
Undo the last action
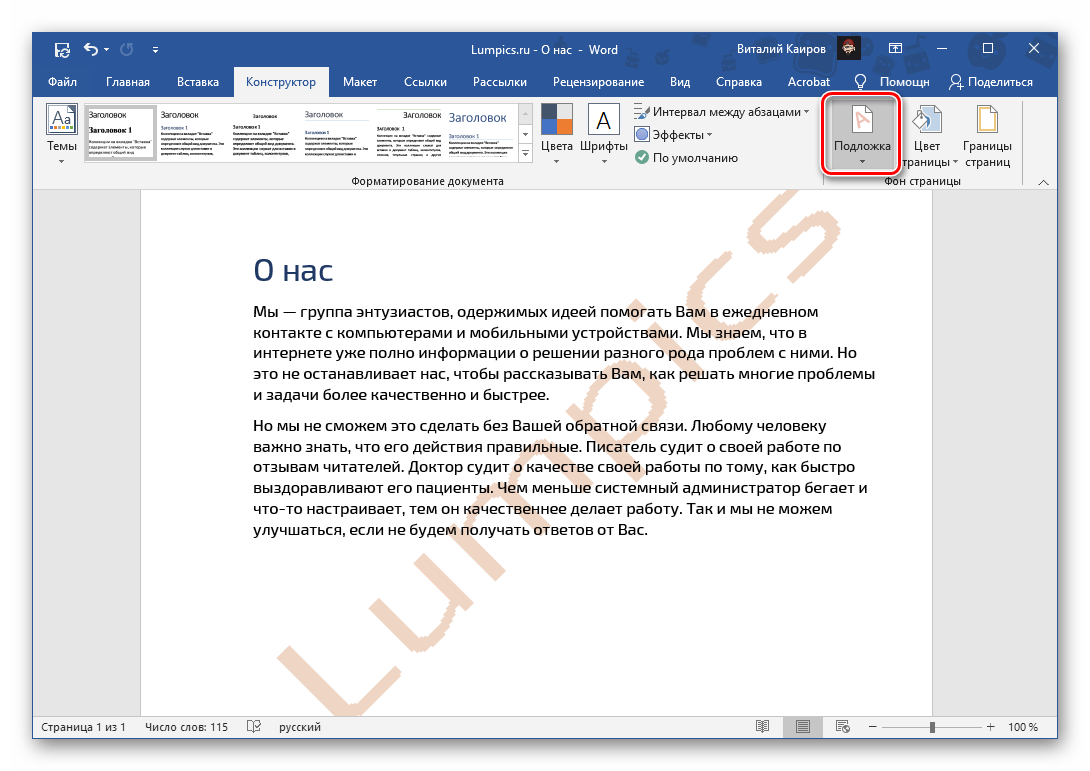(91, 49)
